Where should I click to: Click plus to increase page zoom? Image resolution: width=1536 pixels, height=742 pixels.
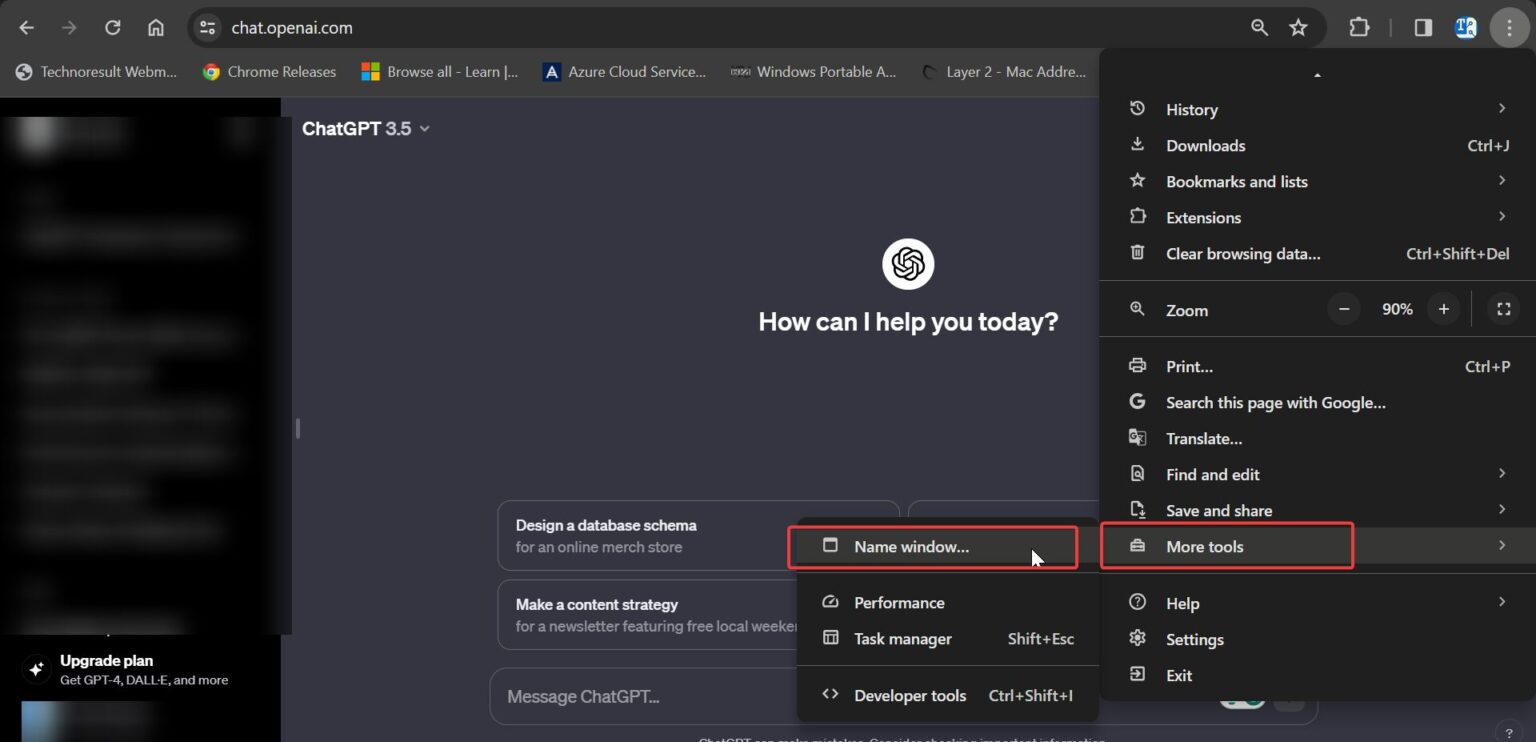[x=1443, y=308]
